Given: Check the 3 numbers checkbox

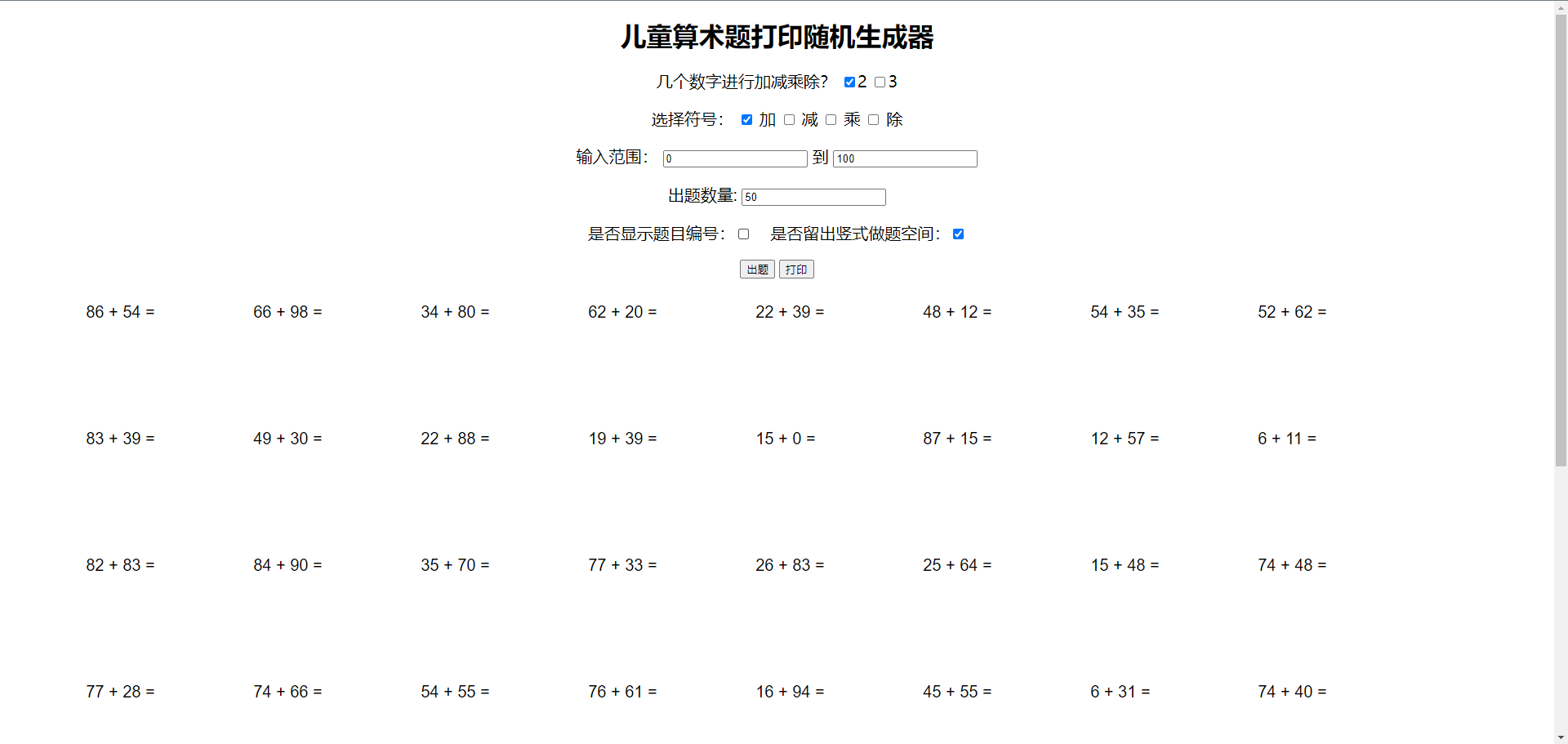Looking at the screenshot, I should tap(880, 82).
